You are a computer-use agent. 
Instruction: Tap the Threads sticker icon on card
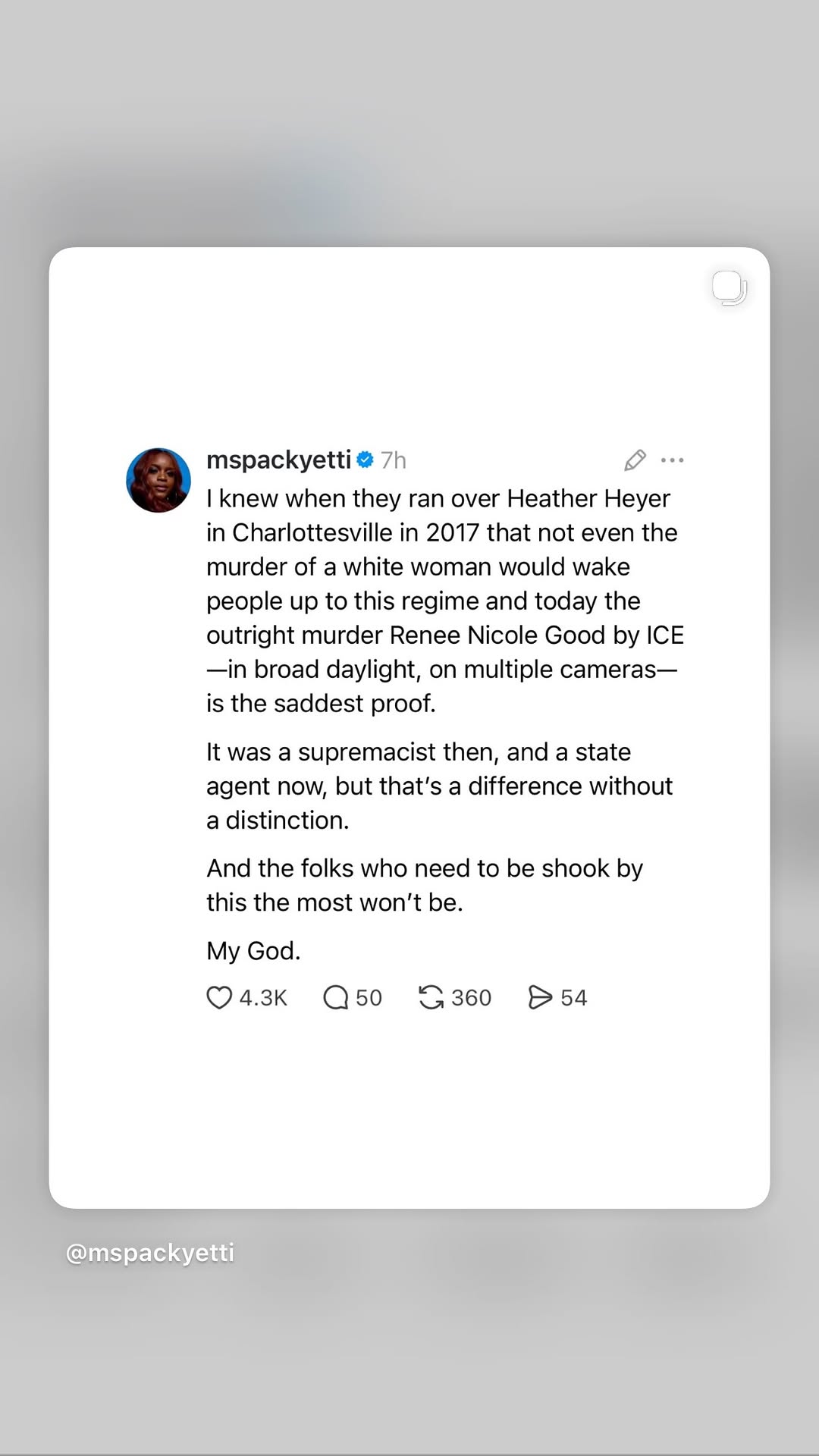point(730,288)
